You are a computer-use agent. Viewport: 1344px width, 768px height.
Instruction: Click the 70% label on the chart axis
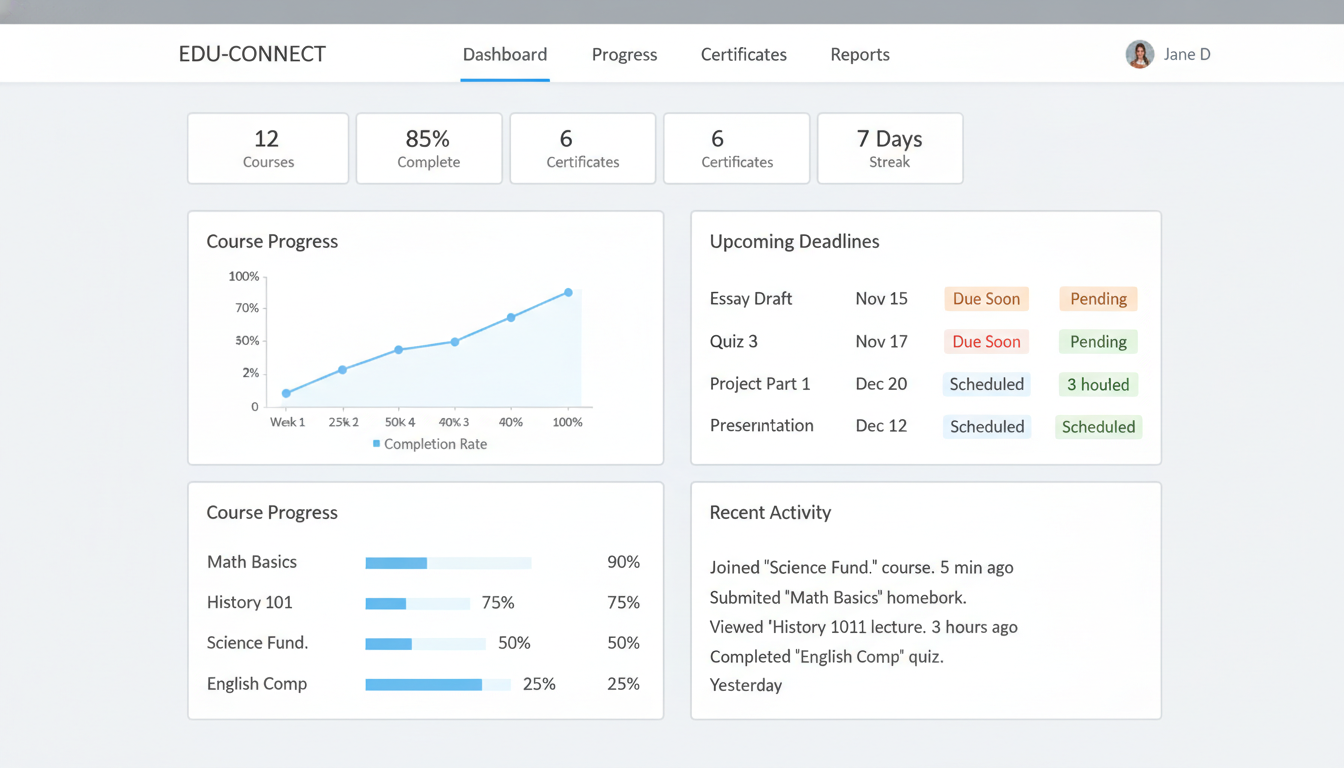pos(247,308)
